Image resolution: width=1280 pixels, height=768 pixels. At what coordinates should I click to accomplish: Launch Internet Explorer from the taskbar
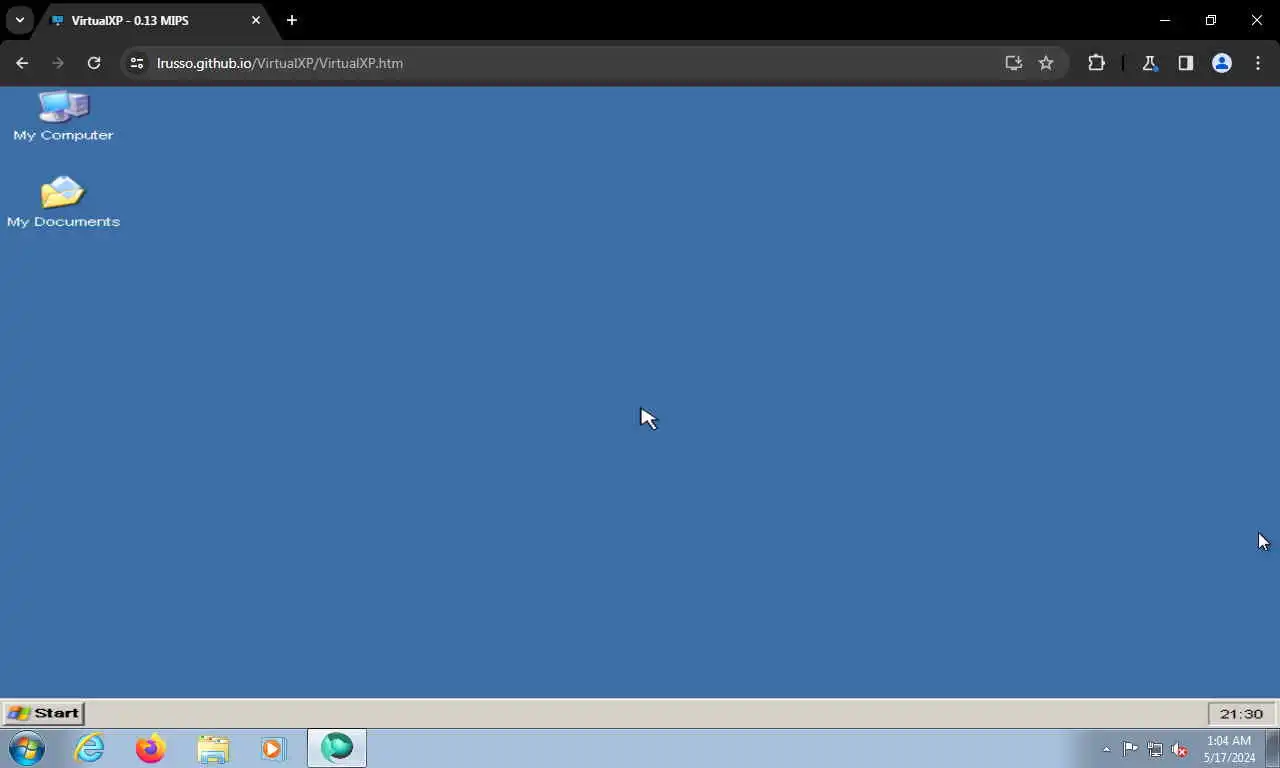(89, 748)
